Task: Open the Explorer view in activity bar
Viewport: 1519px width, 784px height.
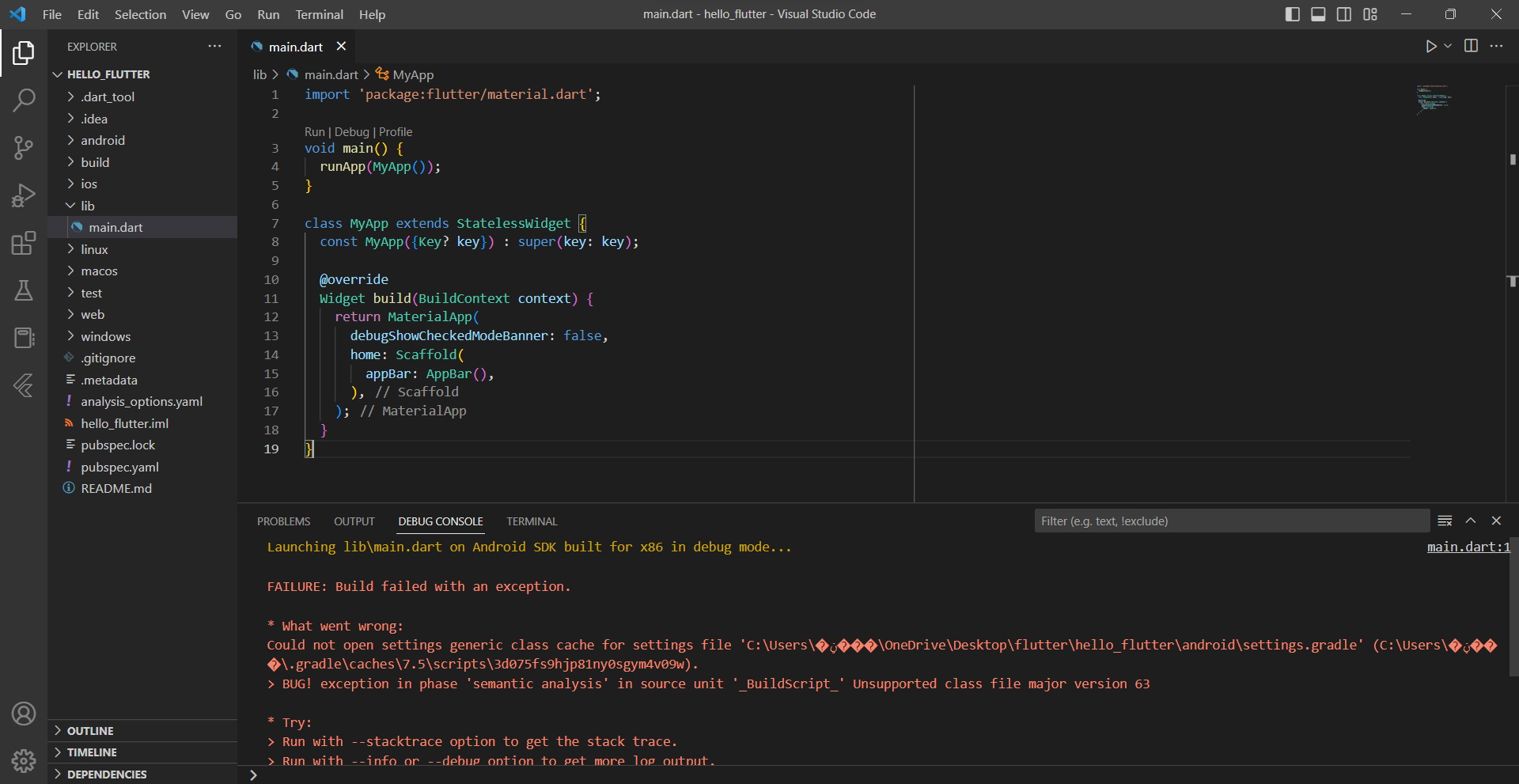Action: [x=24, y=53]
